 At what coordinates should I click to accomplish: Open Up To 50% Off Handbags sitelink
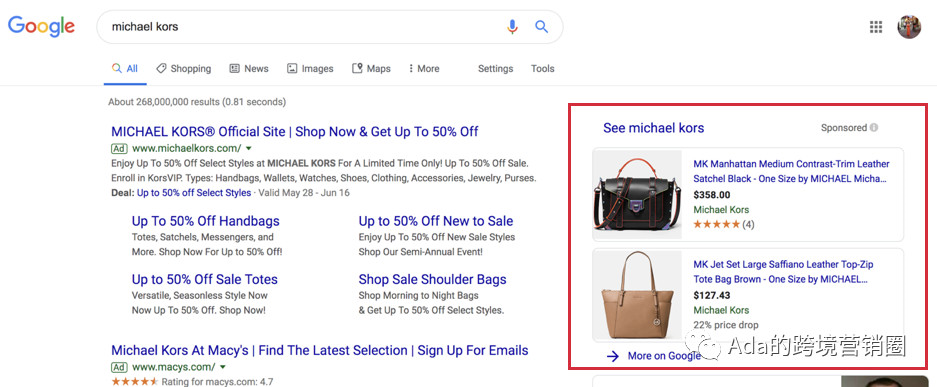206,221
